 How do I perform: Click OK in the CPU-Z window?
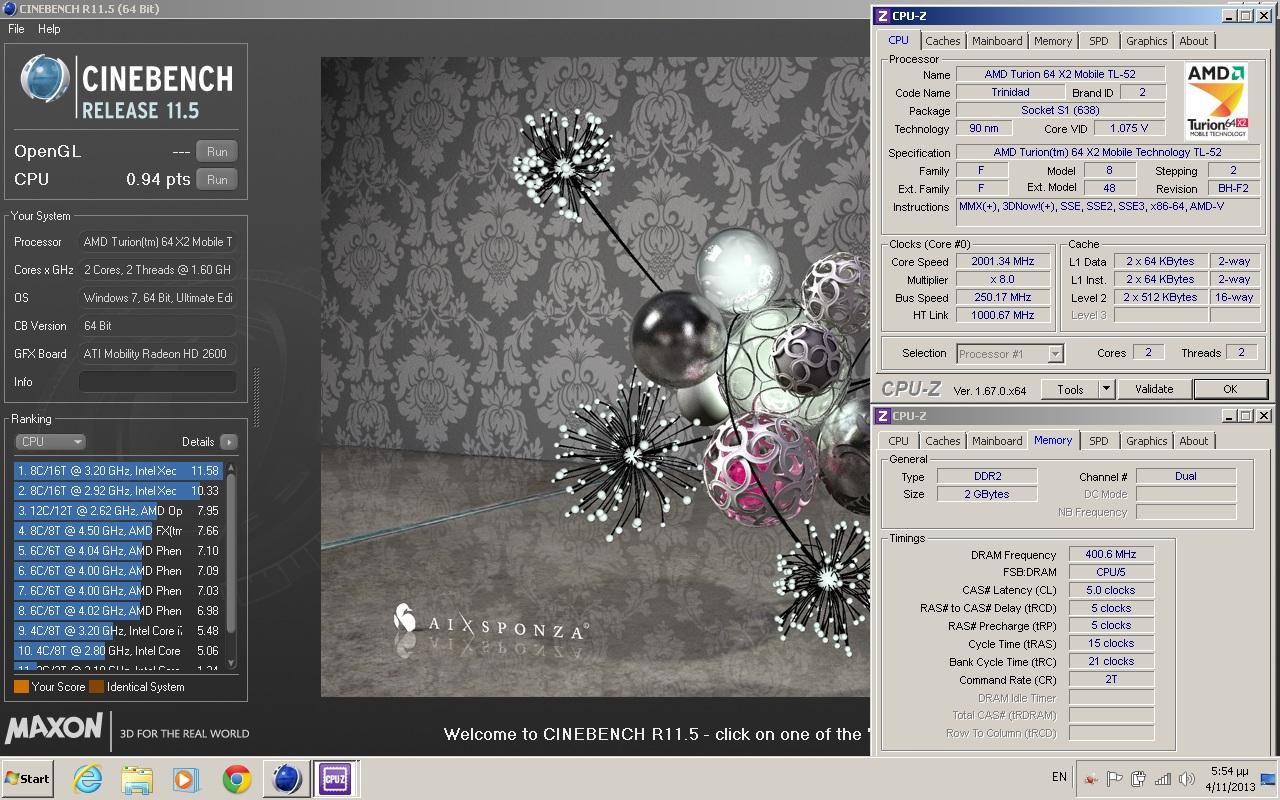point(1230,389)
